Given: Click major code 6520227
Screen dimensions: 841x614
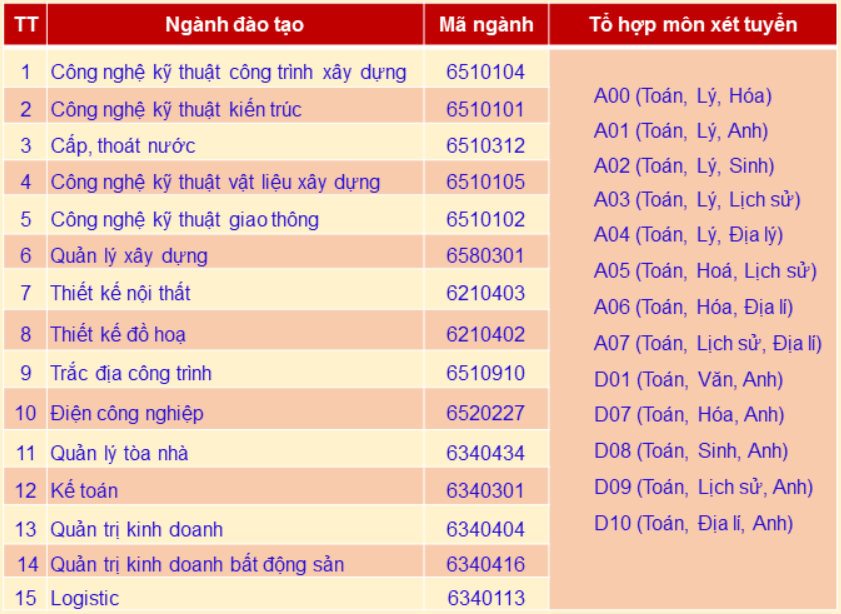Looking at the screenshot, I should [485, 413].
